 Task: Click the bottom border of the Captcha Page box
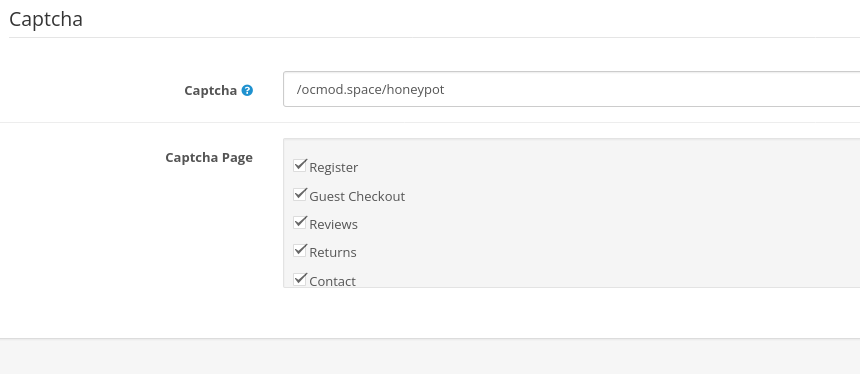[572, 287]
